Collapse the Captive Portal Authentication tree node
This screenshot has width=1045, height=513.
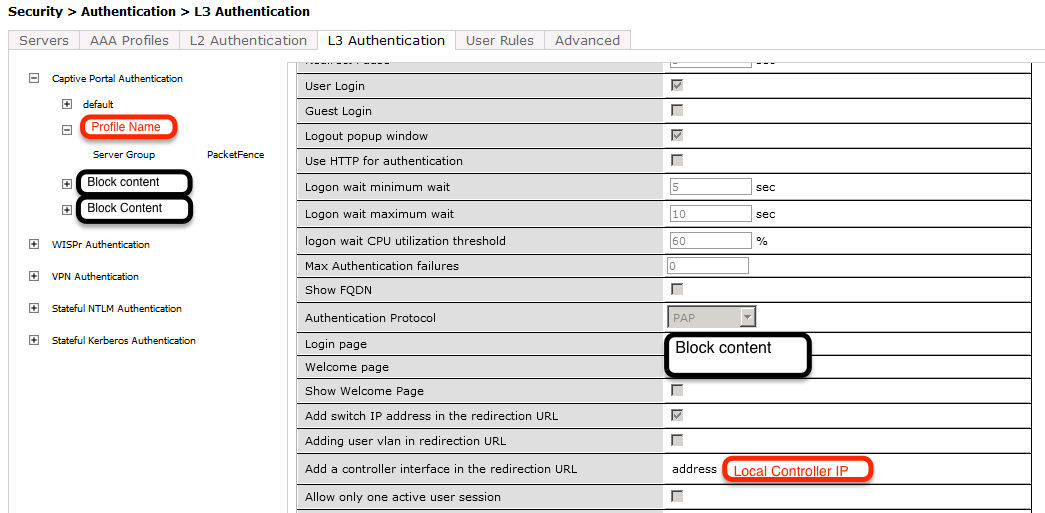pyautogui.click(x=34, y=78)
